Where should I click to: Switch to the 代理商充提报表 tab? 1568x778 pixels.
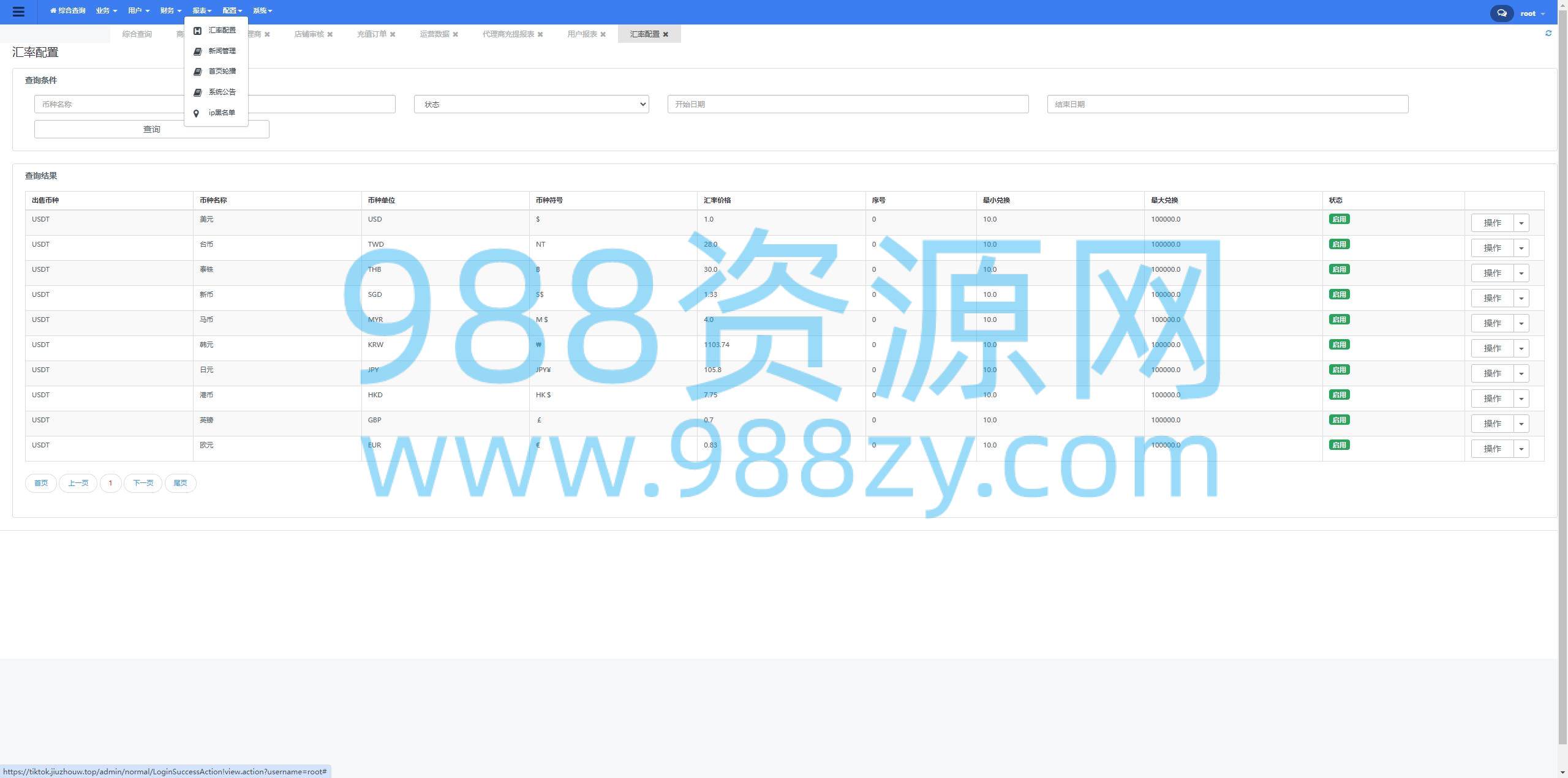pyautogui.click(x=508, y=34)
